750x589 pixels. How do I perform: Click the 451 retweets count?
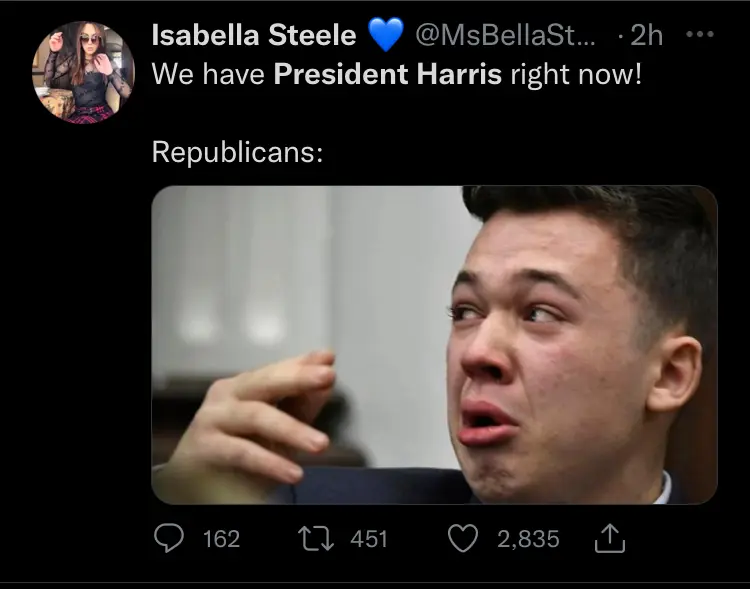point(369,540)
